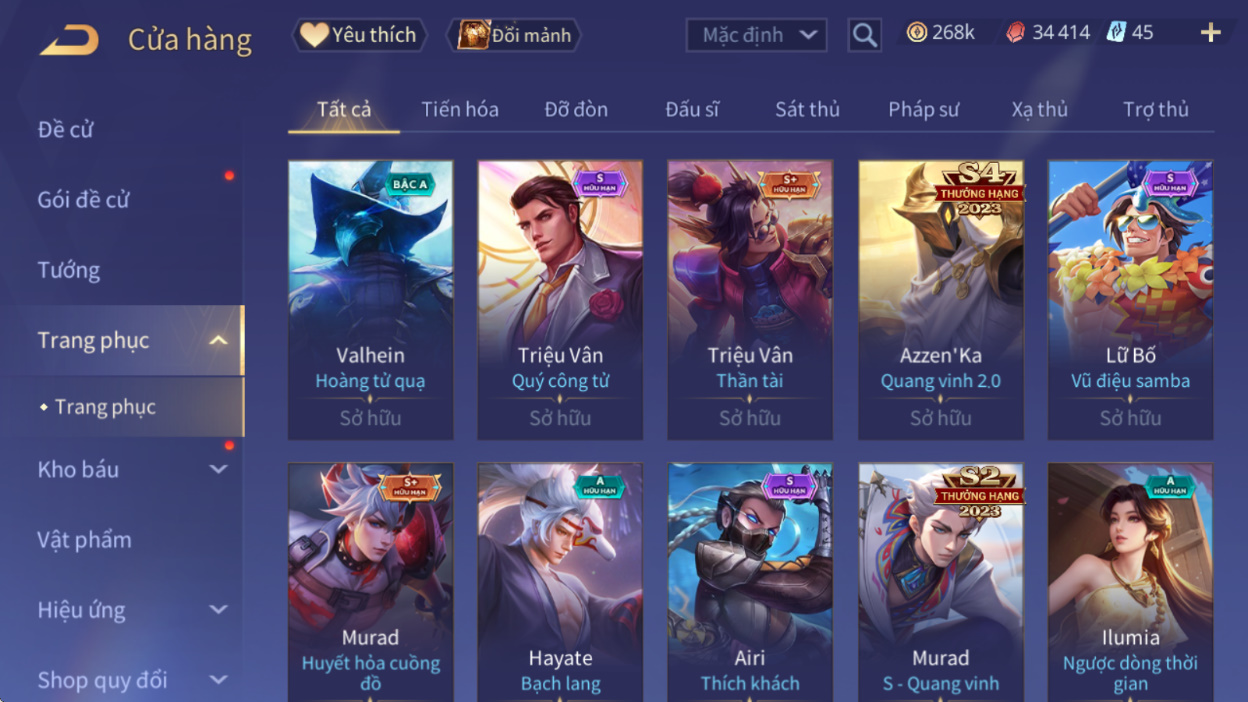The height and width of the screenshot is (702, 1248).
Task: Open Đổi mảnh chest exchange
Action: click(514, 35)
